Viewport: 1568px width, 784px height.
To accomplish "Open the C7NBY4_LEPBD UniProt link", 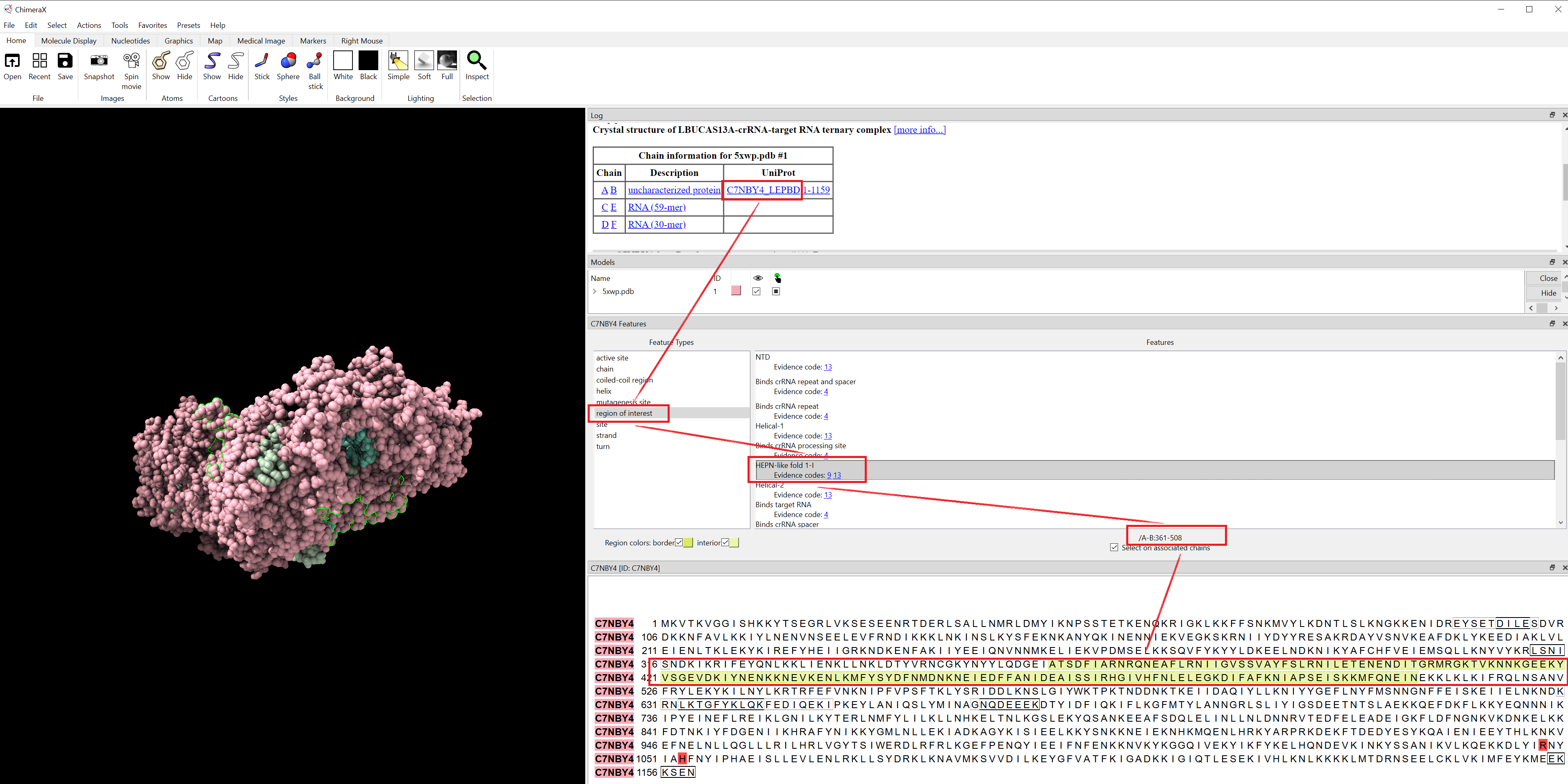I will point(763,190).
